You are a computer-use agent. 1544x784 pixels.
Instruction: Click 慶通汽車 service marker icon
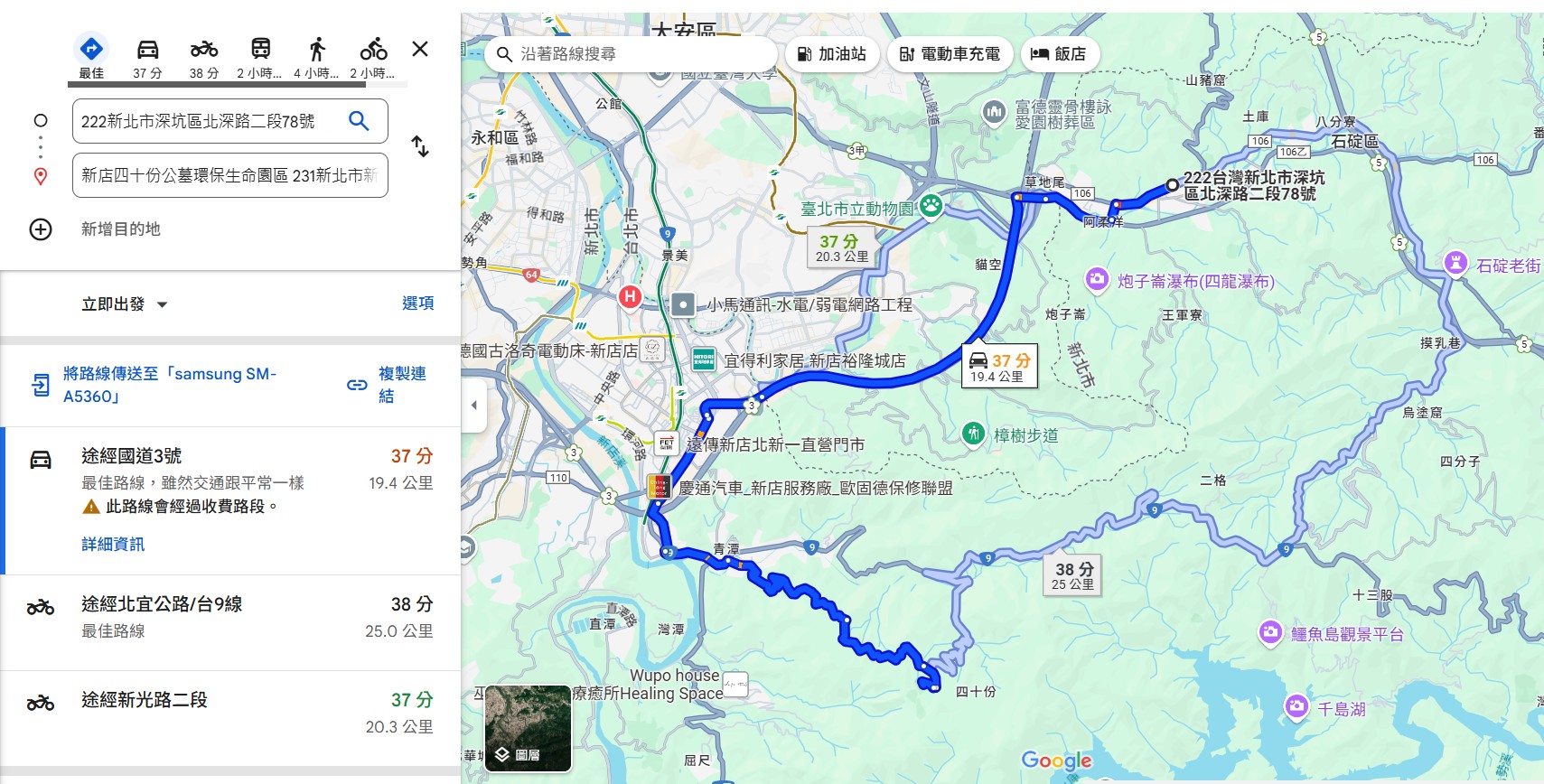pyautogui.click(x=660, y=487)
